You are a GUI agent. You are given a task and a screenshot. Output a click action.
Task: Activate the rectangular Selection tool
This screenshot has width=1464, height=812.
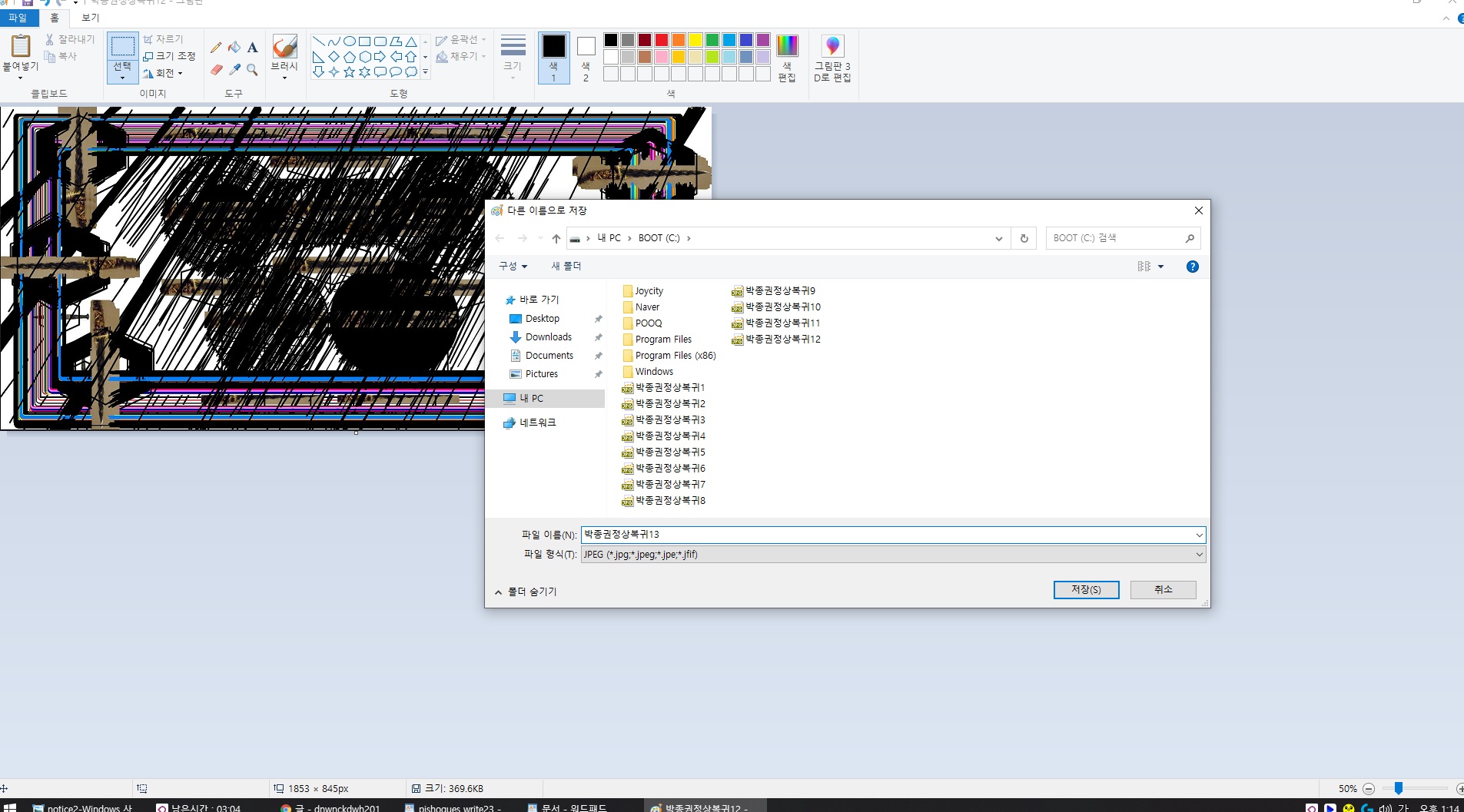pos(122,46)
